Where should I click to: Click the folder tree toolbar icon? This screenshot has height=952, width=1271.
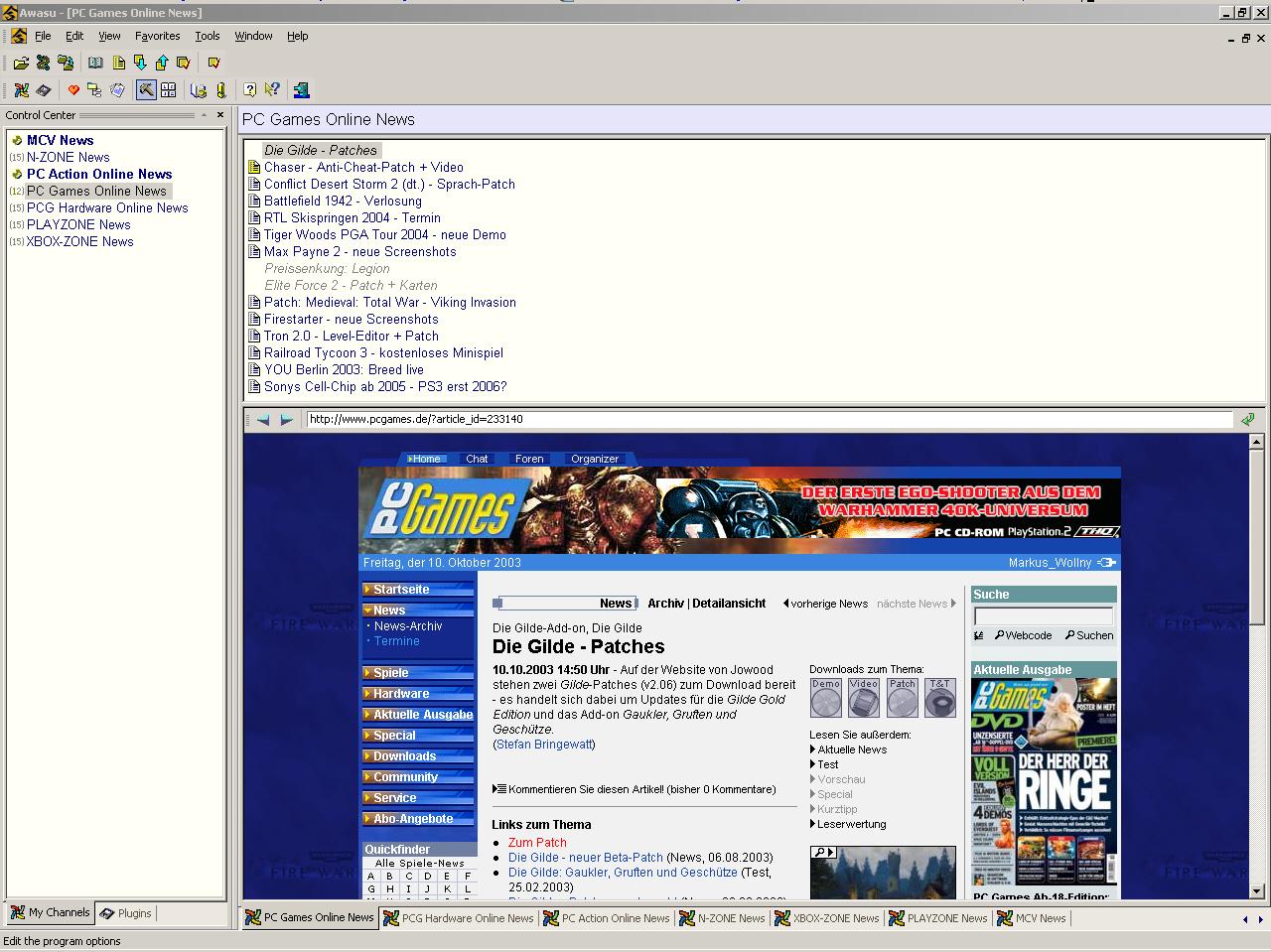click(94, 90)
